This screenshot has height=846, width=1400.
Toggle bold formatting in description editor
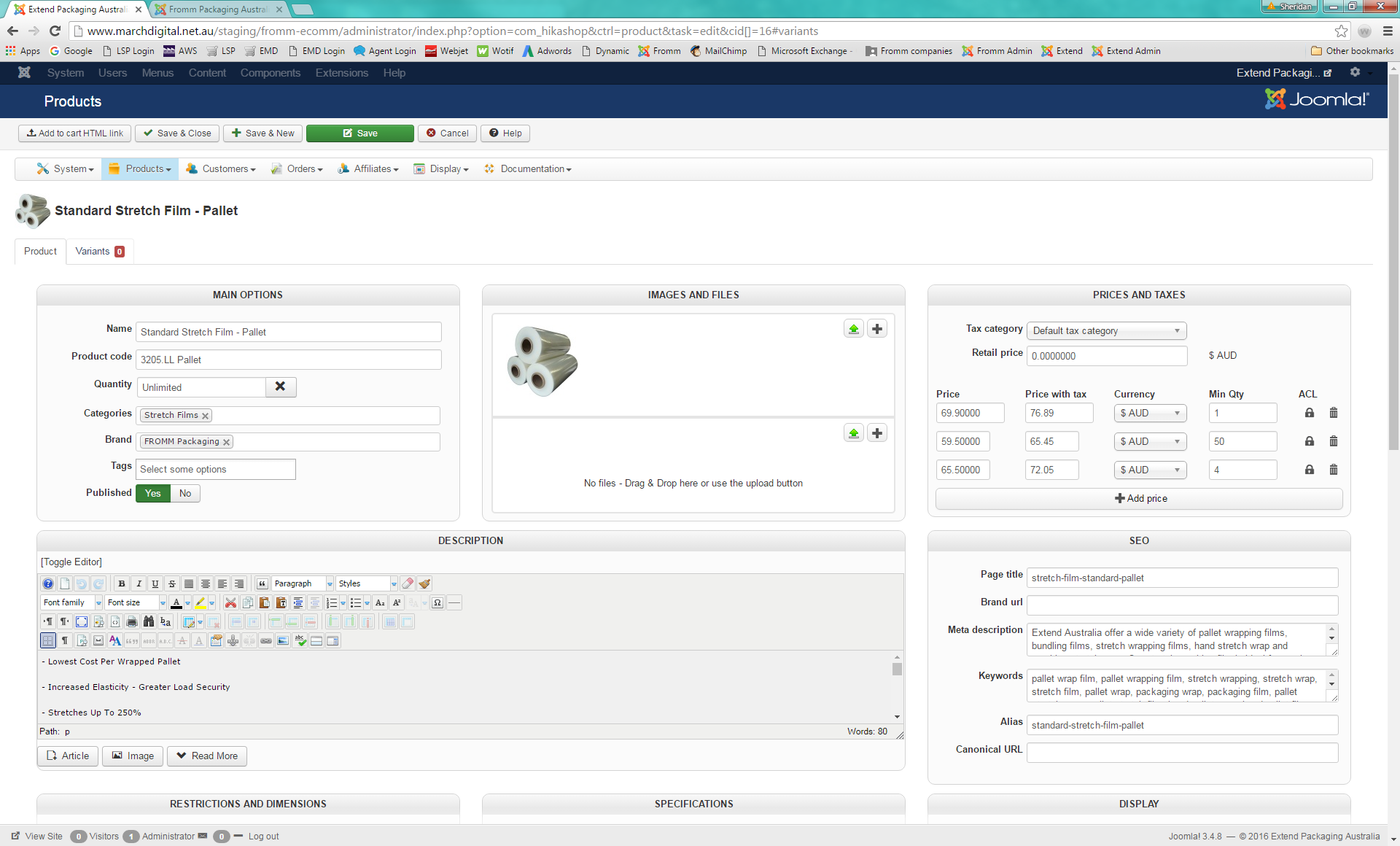[122, 583]
